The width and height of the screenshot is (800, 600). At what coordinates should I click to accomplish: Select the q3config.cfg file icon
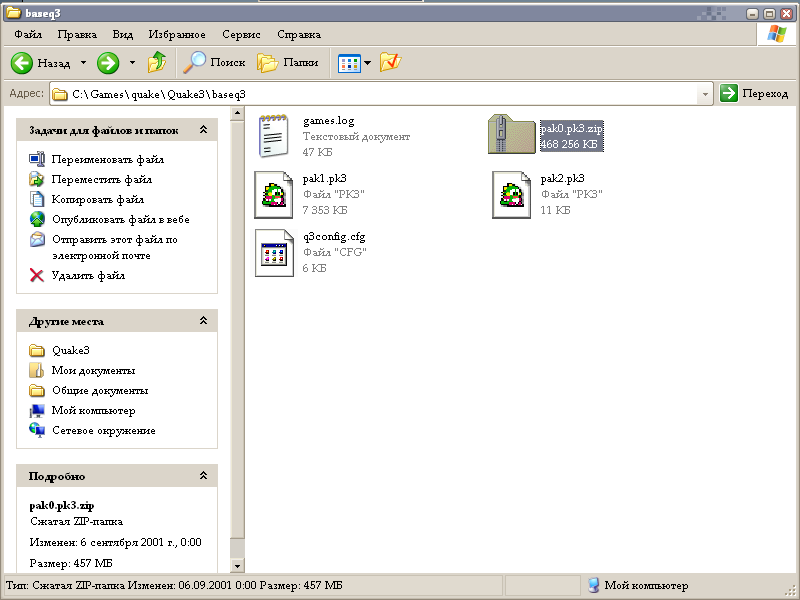274,253
